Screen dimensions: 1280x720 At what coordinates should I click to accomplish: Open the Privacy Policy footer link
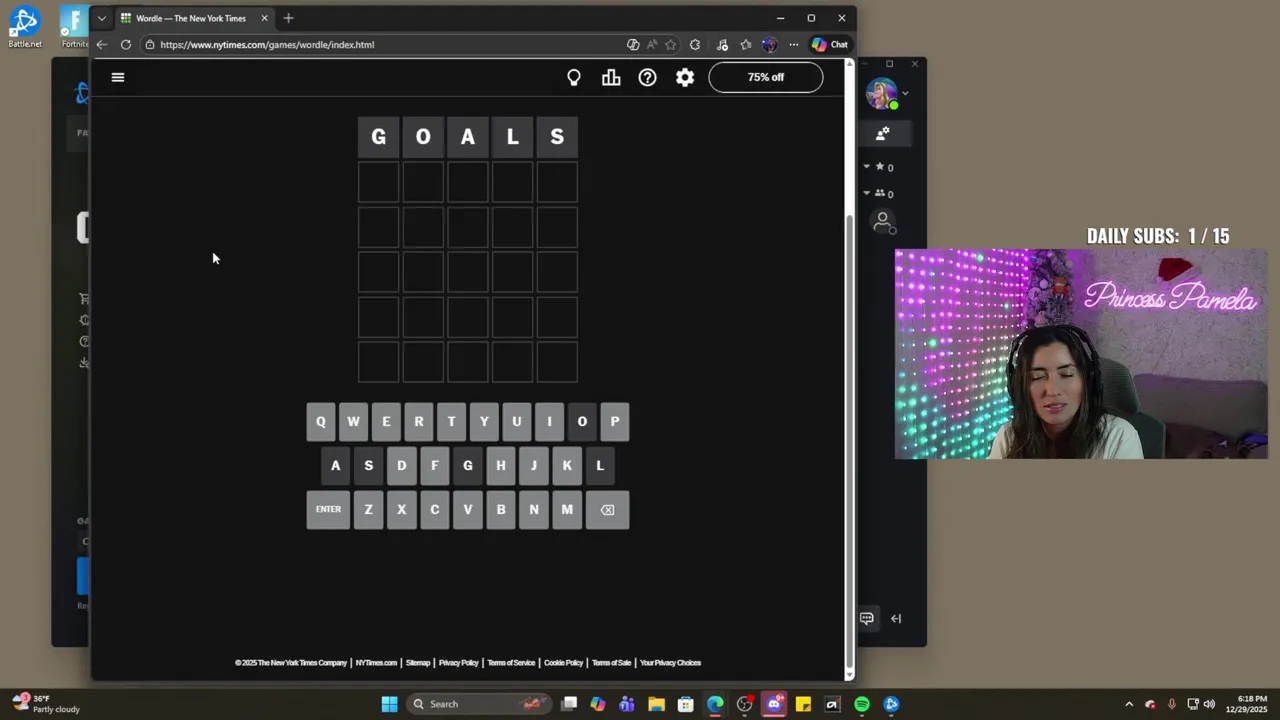click(x=459, y=662)
